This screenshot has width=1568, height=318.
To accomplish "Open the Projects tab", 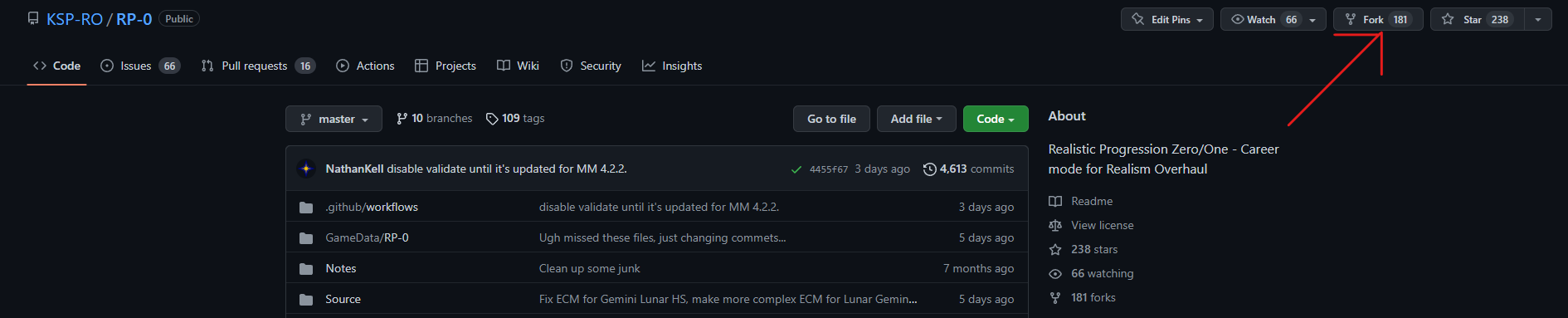I will click(446, 66).
